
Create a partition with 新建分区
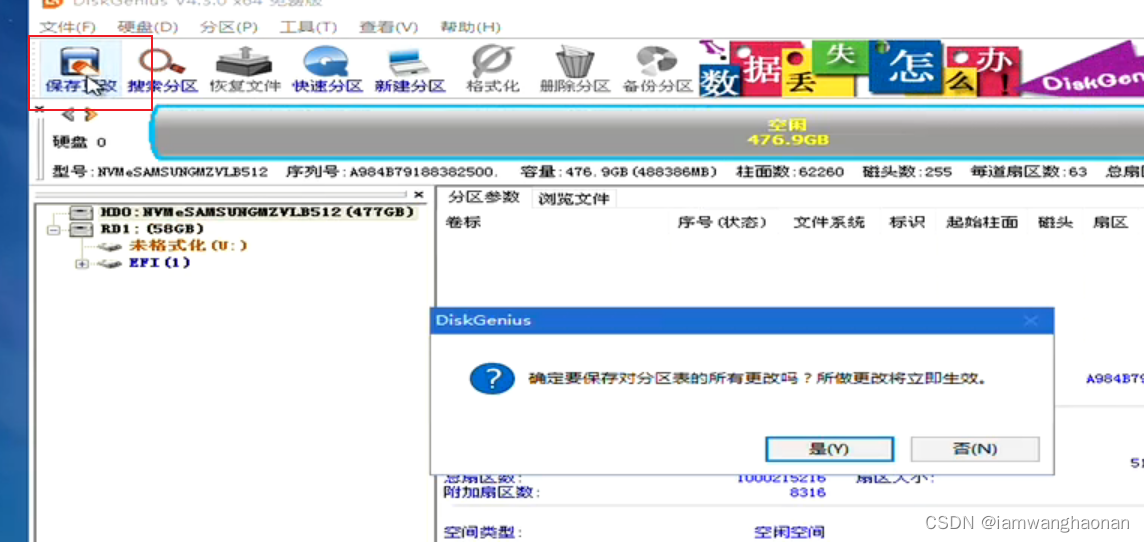[x=410, y=70]
